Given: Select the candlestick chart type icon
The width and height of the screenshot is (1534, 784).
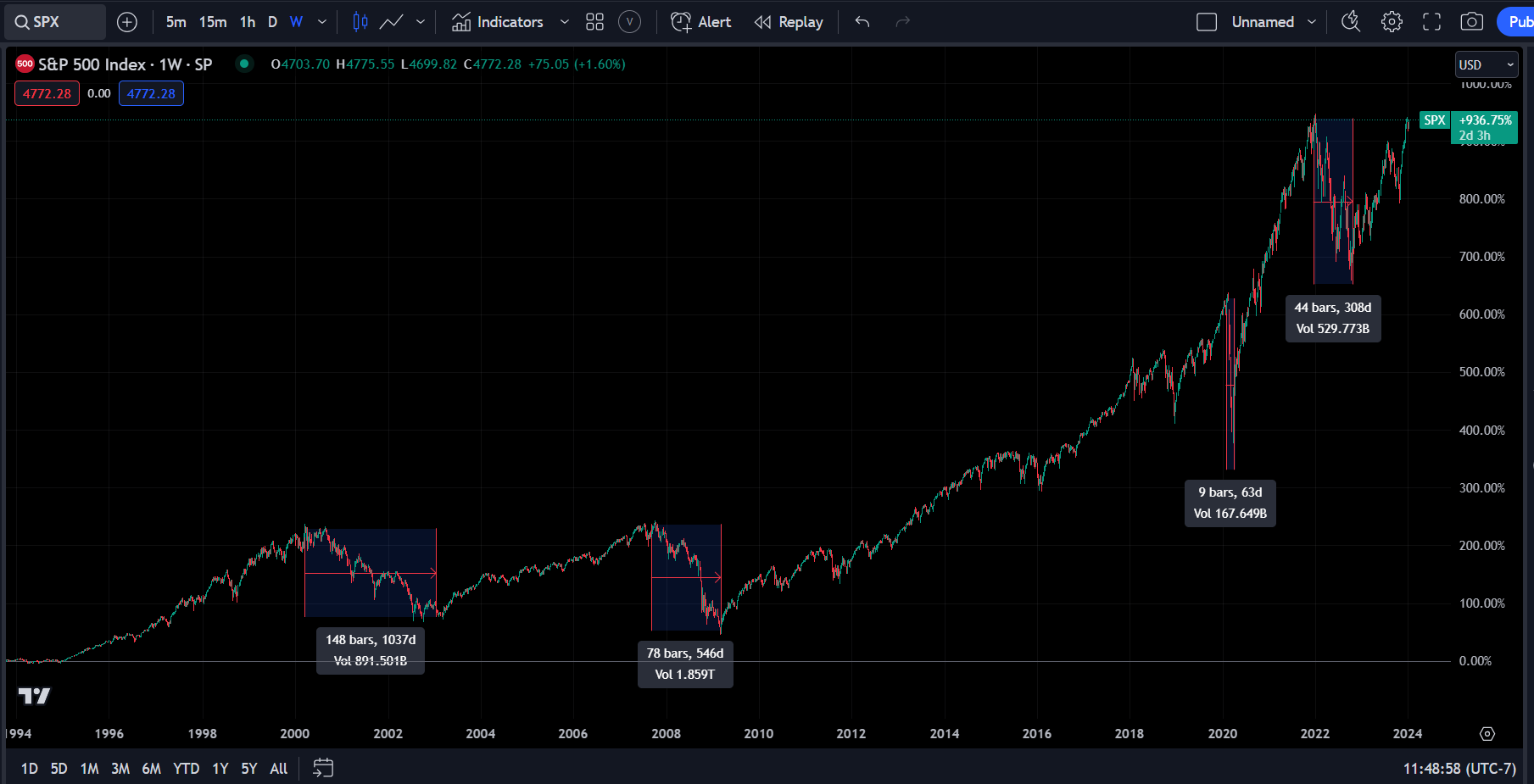Looking at the screenshot, I should coord(360,22).
